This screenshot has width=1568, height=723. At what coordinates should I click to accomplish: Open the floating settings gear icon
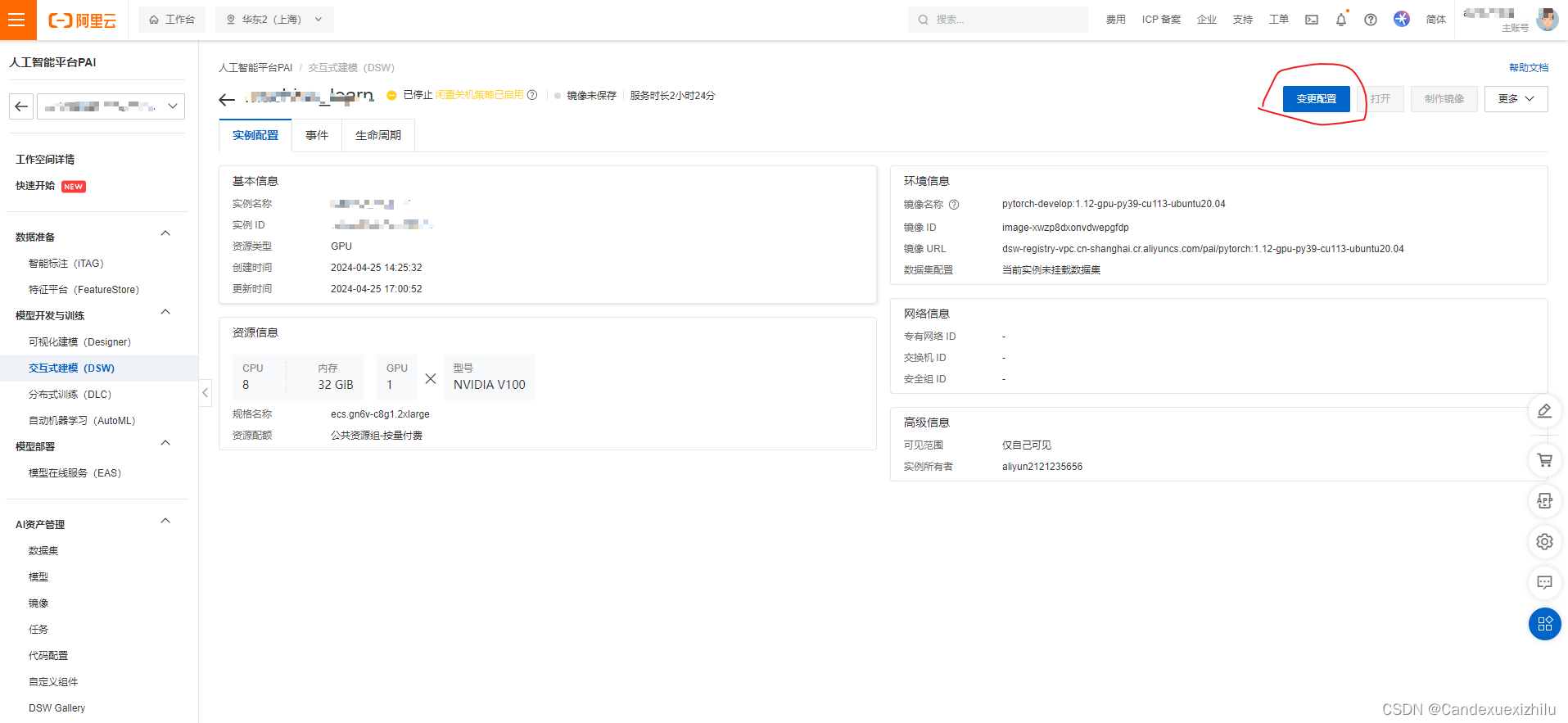pos(1544,541)
